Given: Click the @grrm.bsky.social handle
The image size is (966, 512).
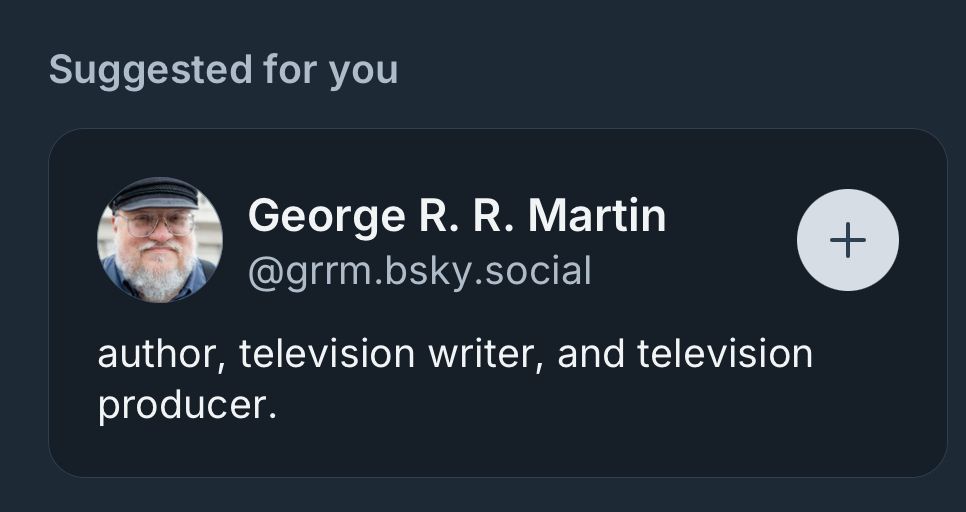Looking at the screenshot, I should (x=420, y=272).
